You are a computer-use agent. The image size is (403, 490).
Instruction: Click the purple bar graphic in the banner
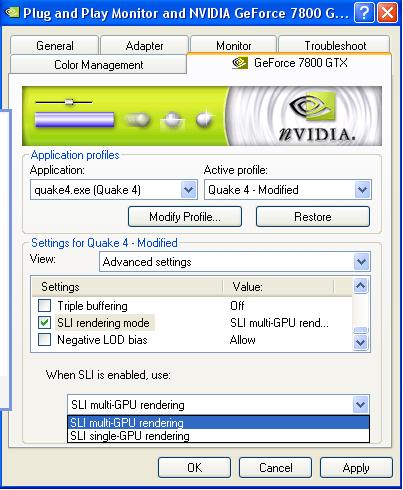(x=74, y=120)
